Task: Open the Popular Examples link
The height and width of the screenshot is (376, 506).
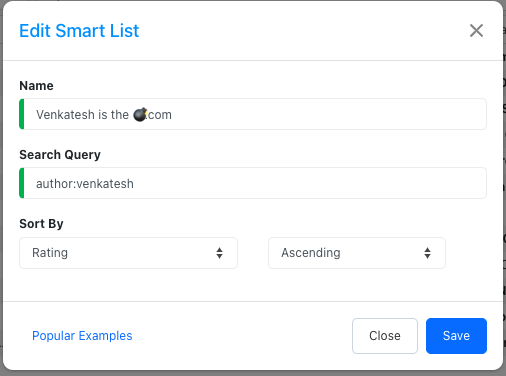Action: (82, 336)
